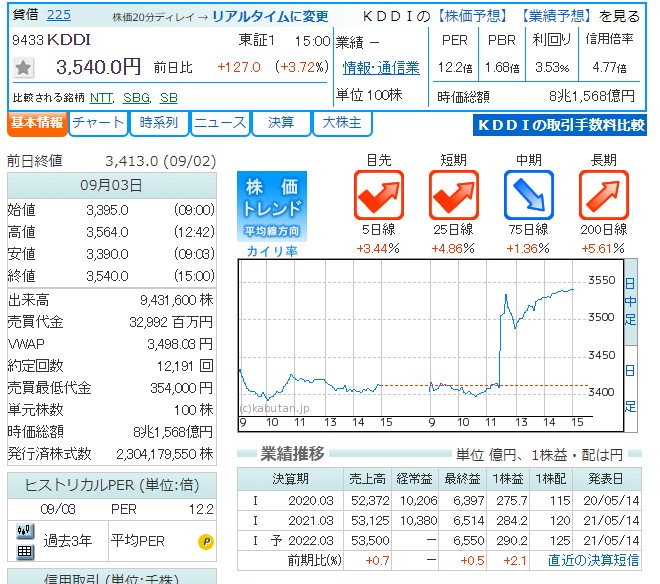Click the intraday stock price chart
This screenshot has width=660, height=584.
pos(430,345)
